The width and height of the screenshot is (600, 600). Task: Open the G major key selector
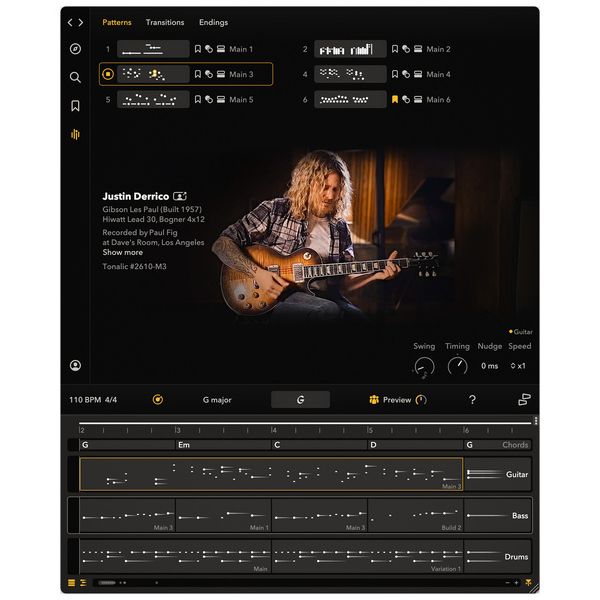pyautogui.click(x=216, y=400)
